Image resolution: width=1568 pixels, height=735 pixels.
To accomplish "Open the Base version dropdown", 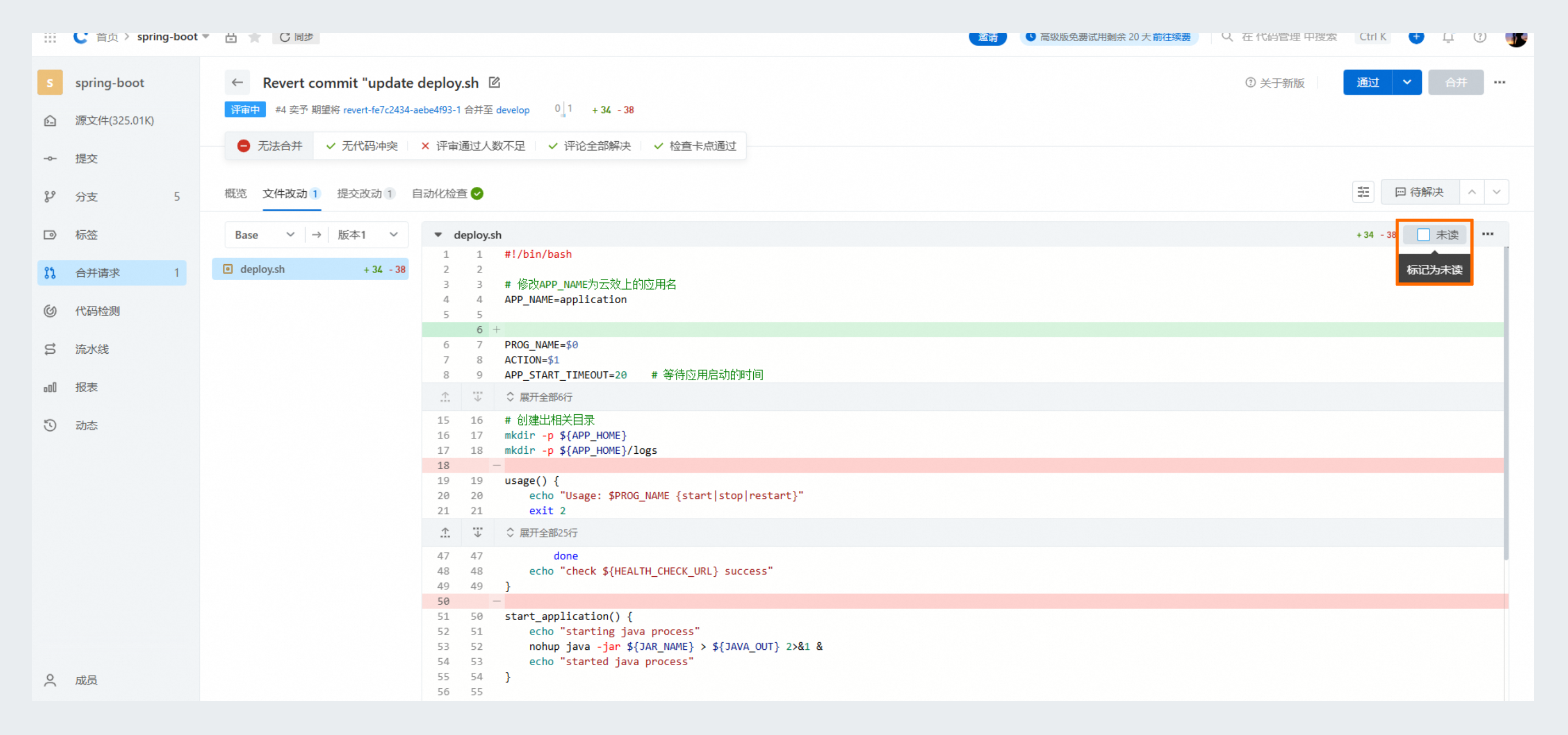I will click(265, 235).
